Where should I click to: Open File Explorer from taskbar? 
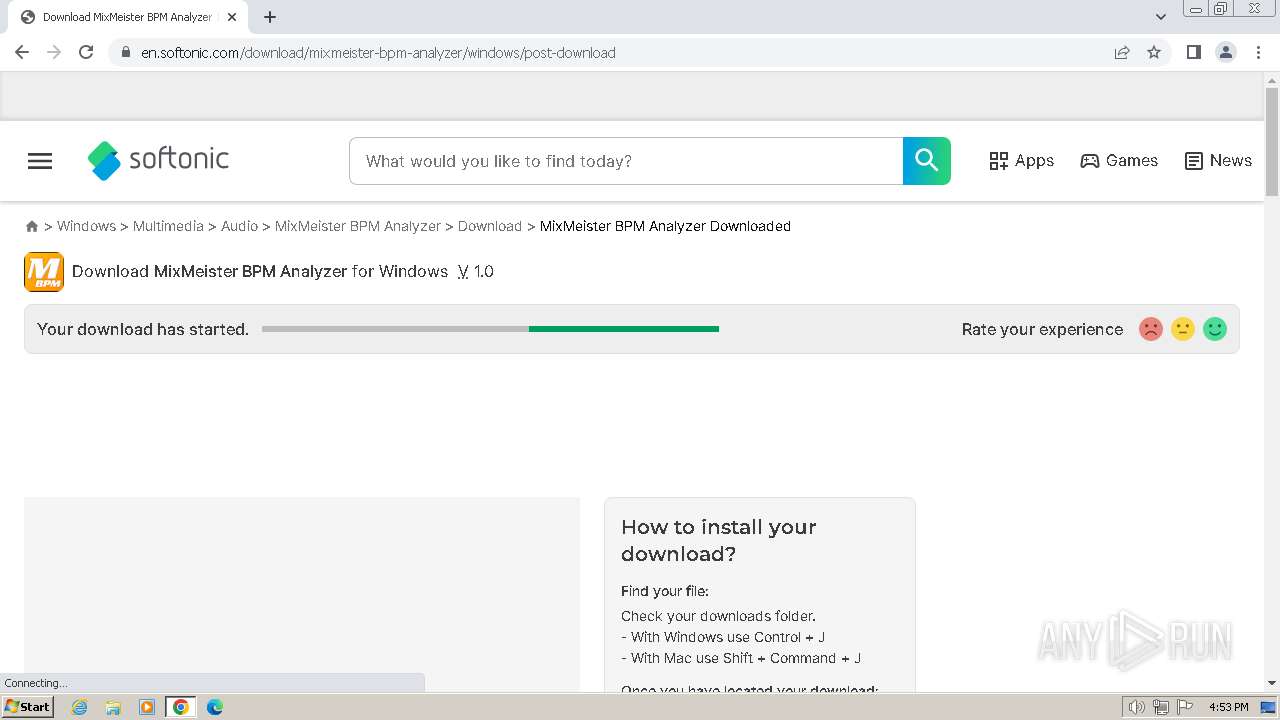pyautogui.click(x=113, y=707)
